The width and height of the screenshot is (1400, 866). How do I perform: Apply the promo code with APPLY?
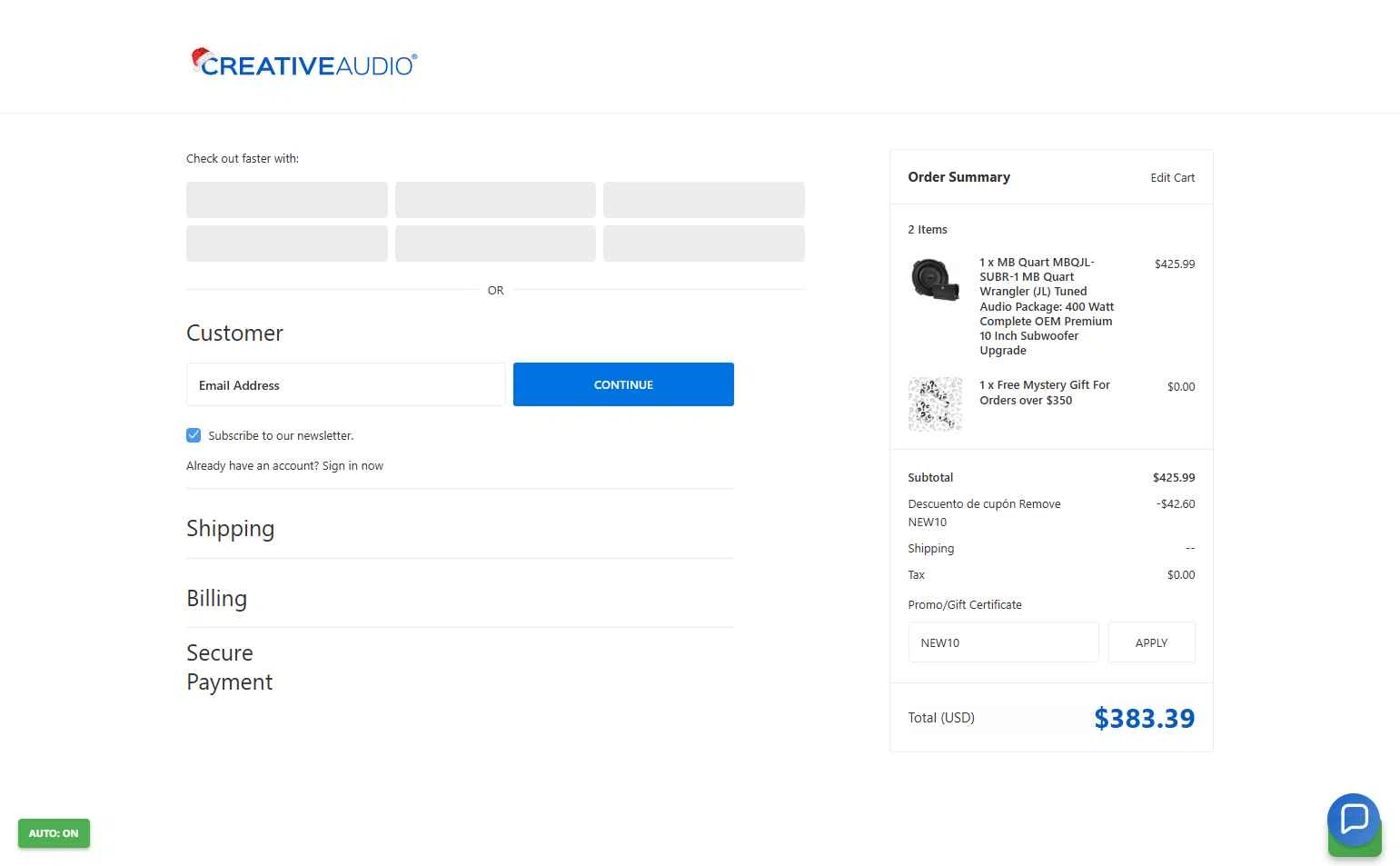tap(1151, 642)
